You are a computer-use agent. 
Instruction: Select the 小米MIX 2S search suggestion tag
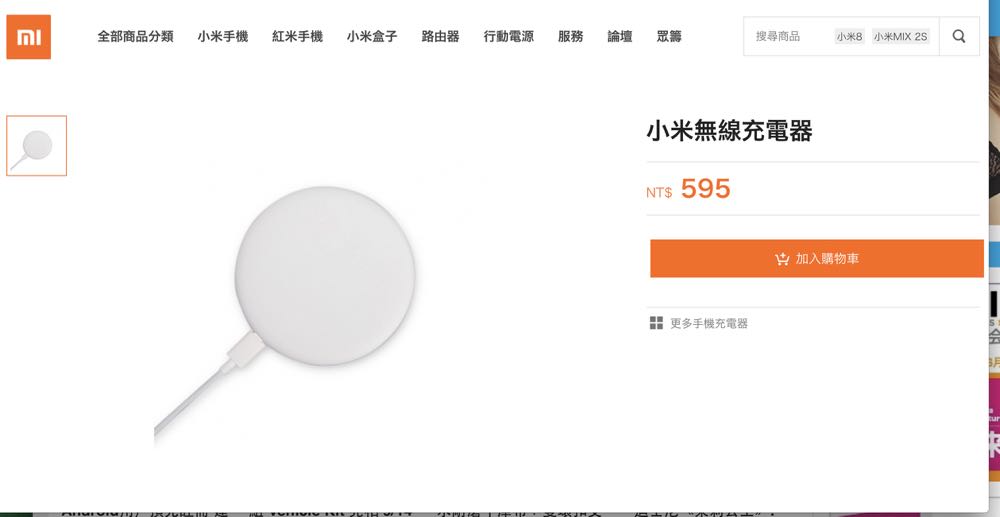click(900, 37)
